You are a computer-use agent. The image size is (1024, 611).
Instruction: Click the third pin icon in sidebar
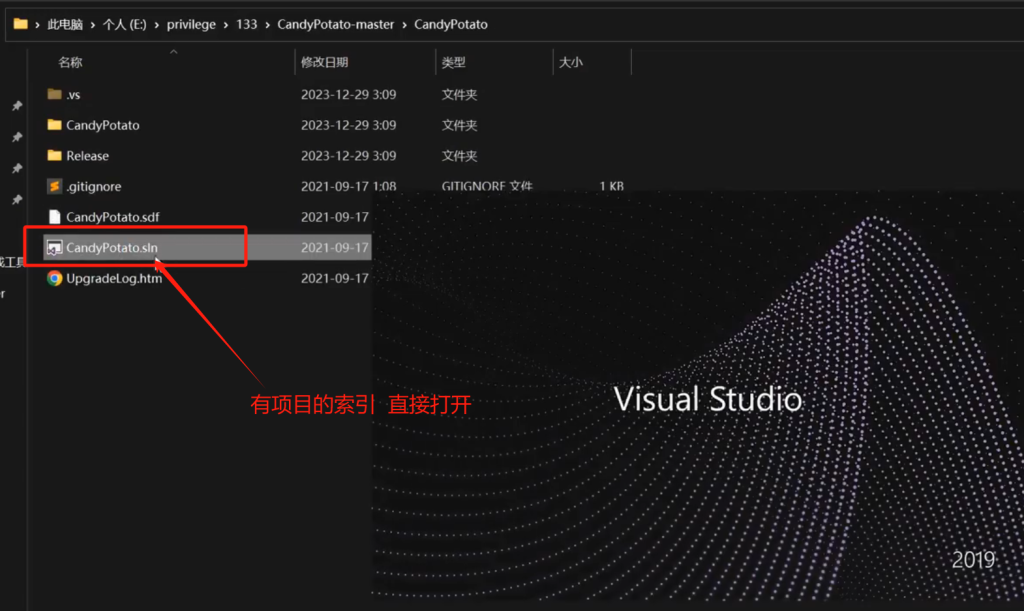pyautogui.click(x=18, y=168)
